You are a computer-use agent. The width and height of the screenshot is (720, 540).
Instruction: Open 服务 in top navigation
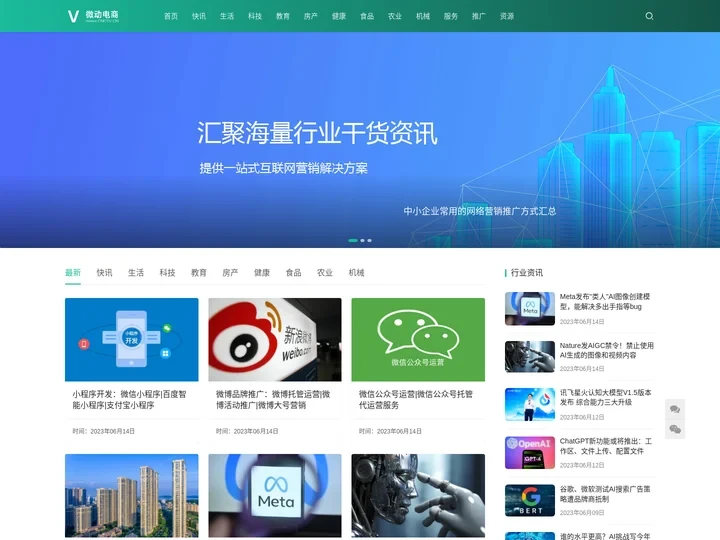(x=451, y=16)
